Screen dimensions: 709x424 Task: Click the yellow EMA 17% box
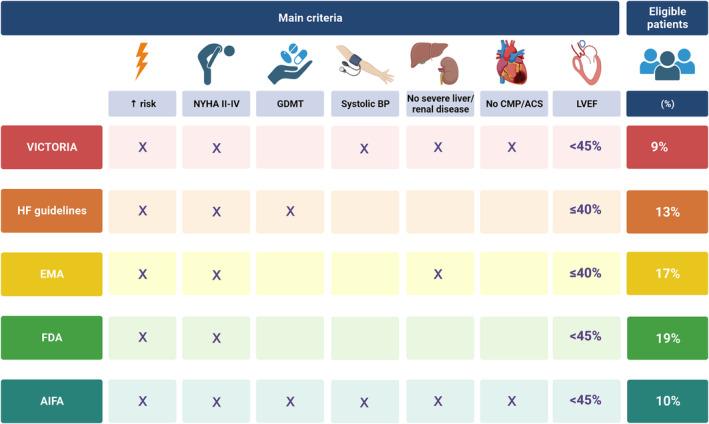(667, 273)
